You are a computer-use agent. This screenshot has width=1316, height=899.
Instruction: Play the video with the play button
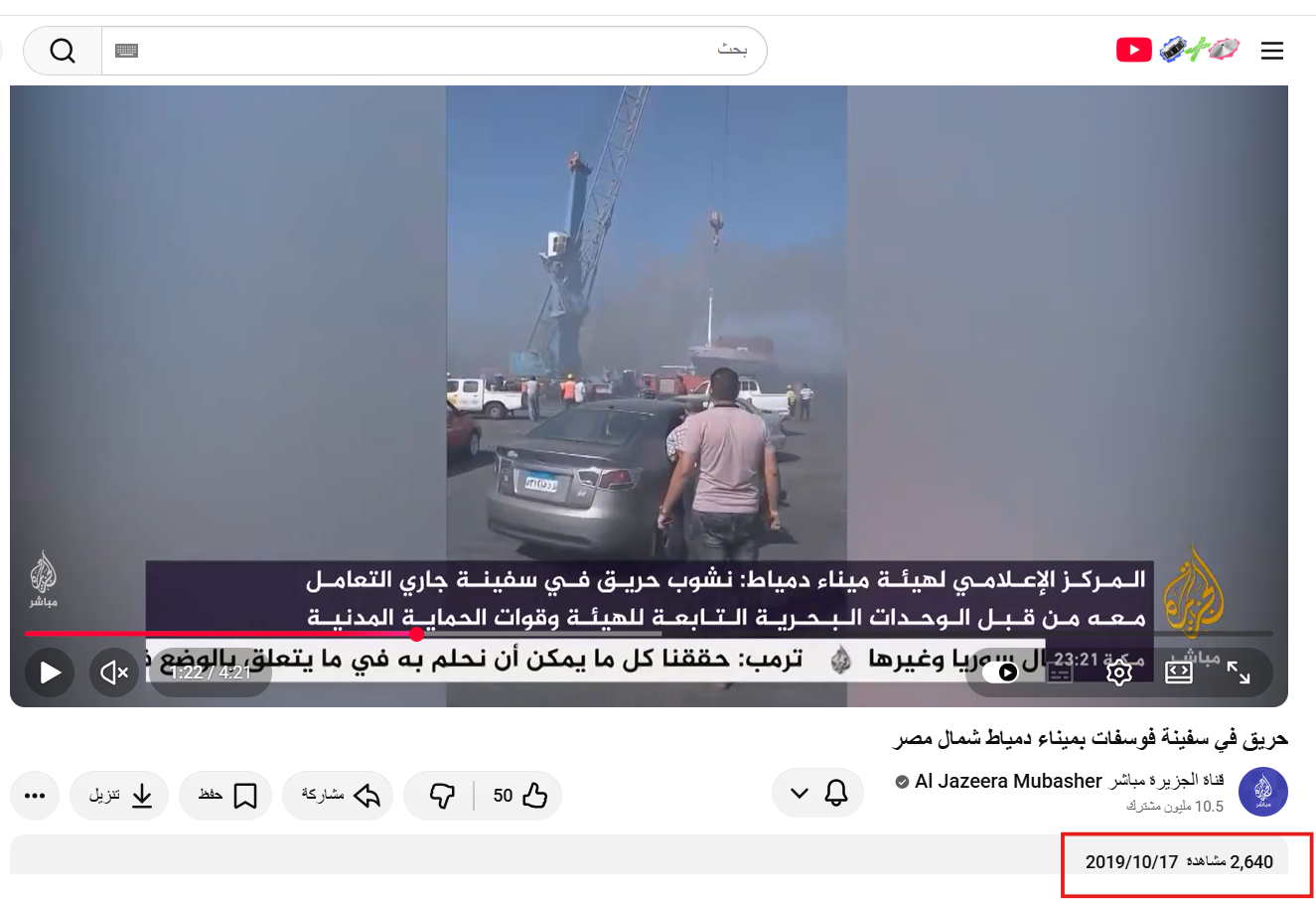pyautogui.click(x=50, y=673)
